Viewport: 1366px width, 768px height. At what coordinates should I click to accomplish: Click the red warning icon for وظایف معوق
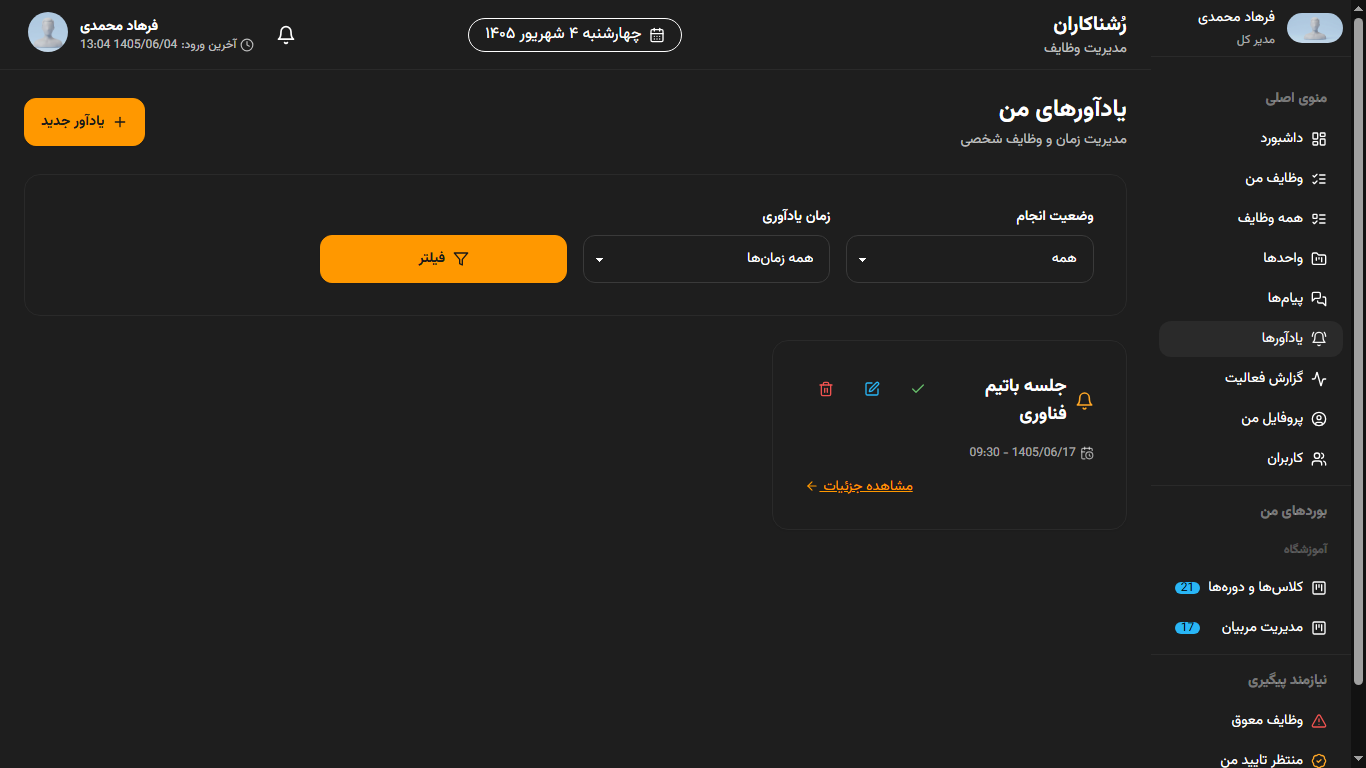coord(1319,721)
